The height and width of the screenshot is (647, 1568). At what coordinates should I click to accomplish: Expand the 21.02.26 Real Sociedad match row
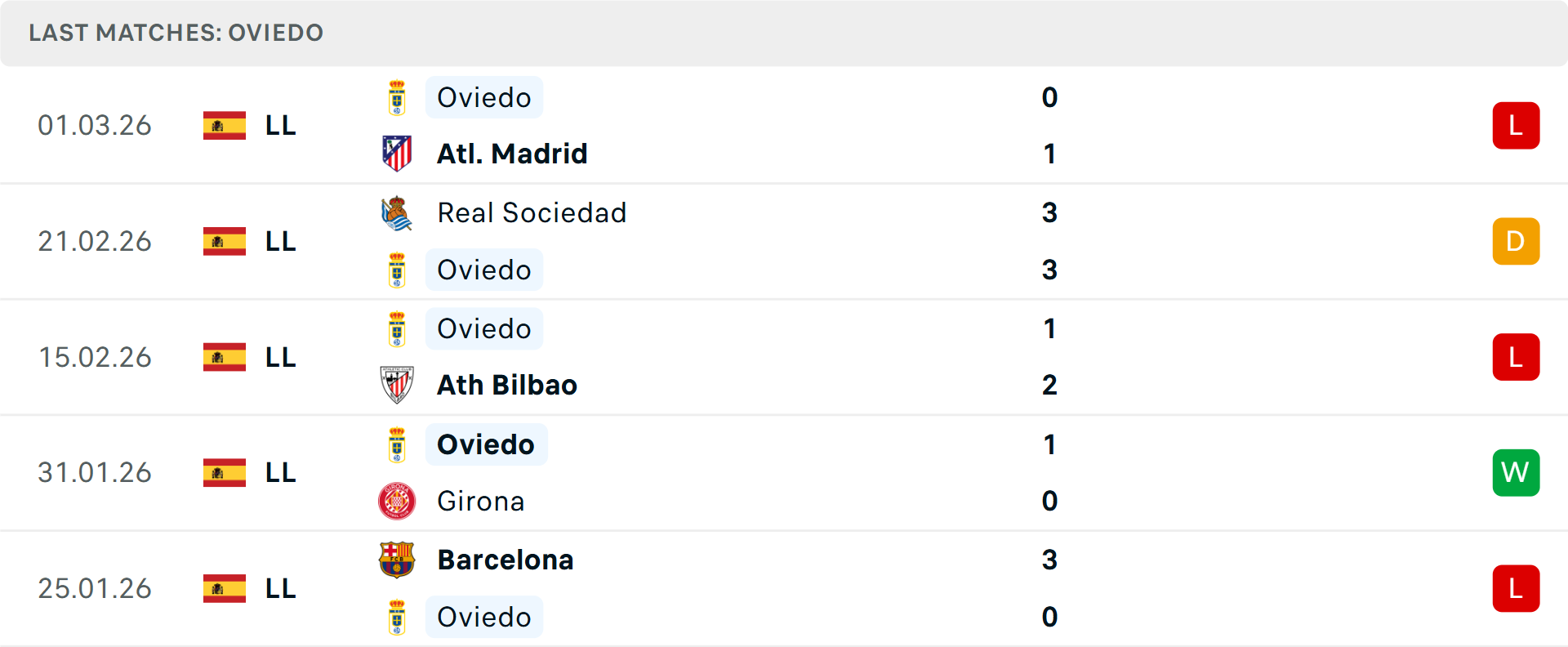pyautogui.click(x=784, y=241)
